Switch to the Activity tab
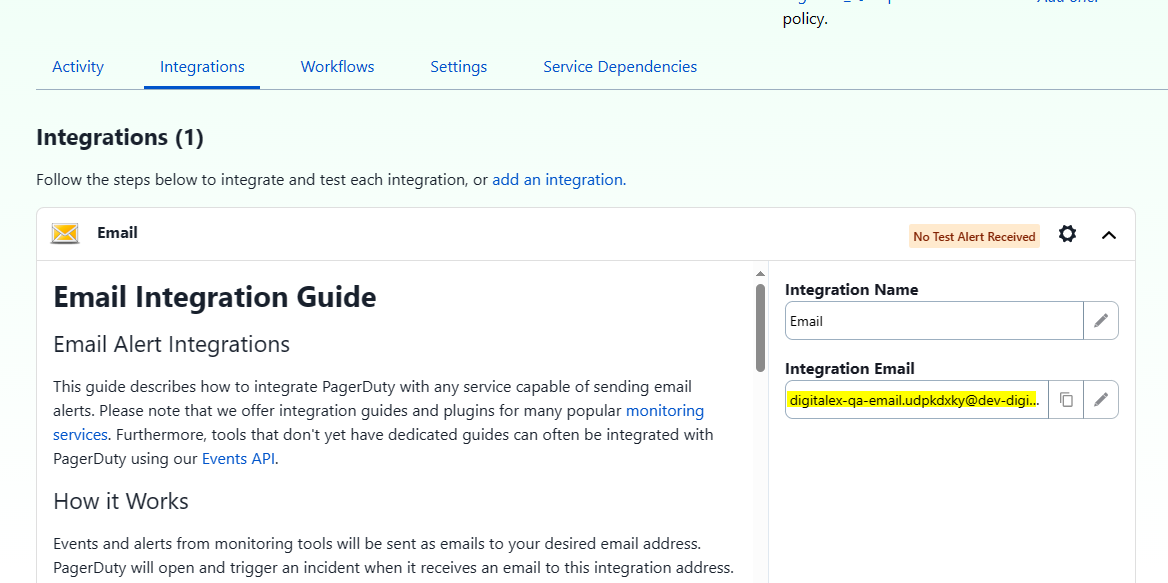1168x583 pixels. pyautogui.click(x=78, y=67)
